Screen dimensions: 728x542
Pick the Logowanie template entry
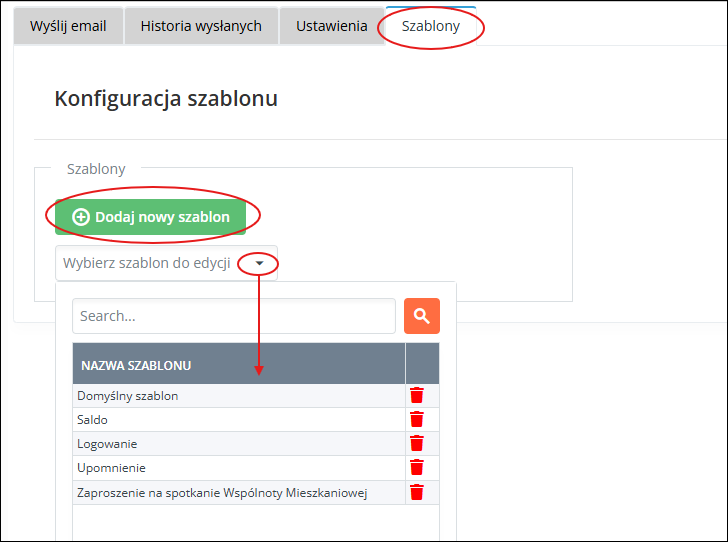click(107, 444)
